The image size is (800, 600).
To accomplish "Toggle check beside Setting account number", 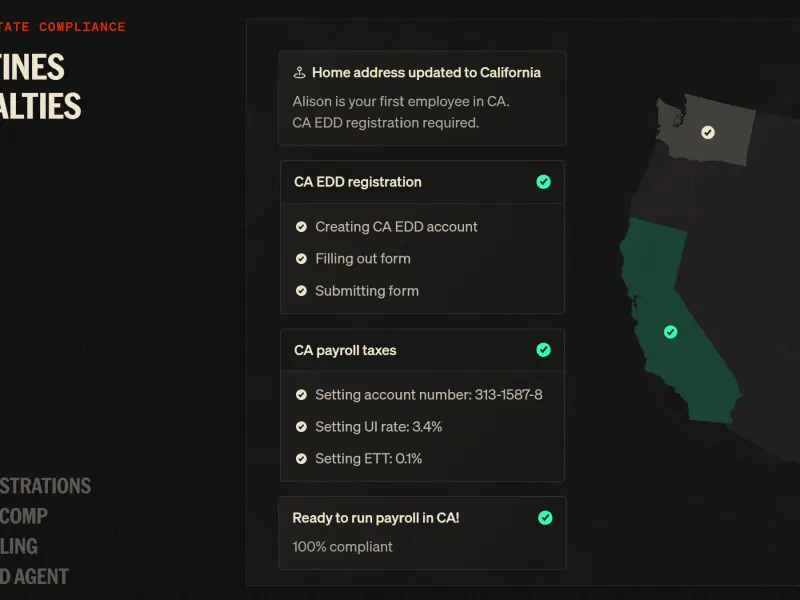I will tap(302, 394).
